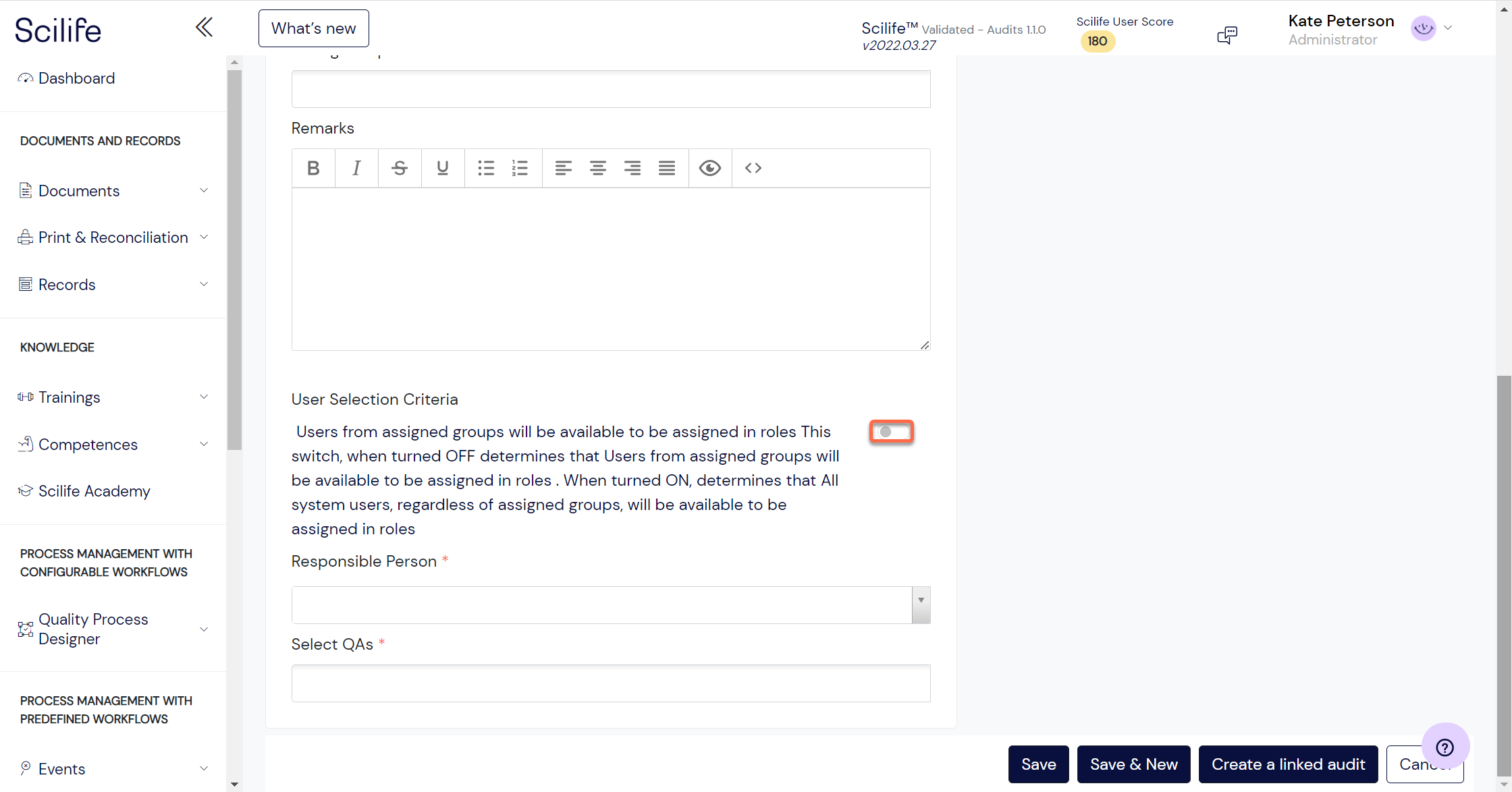Apply italic formatting in Remarks toolbar
1512x792 pixels.
(x=356, y=168)
